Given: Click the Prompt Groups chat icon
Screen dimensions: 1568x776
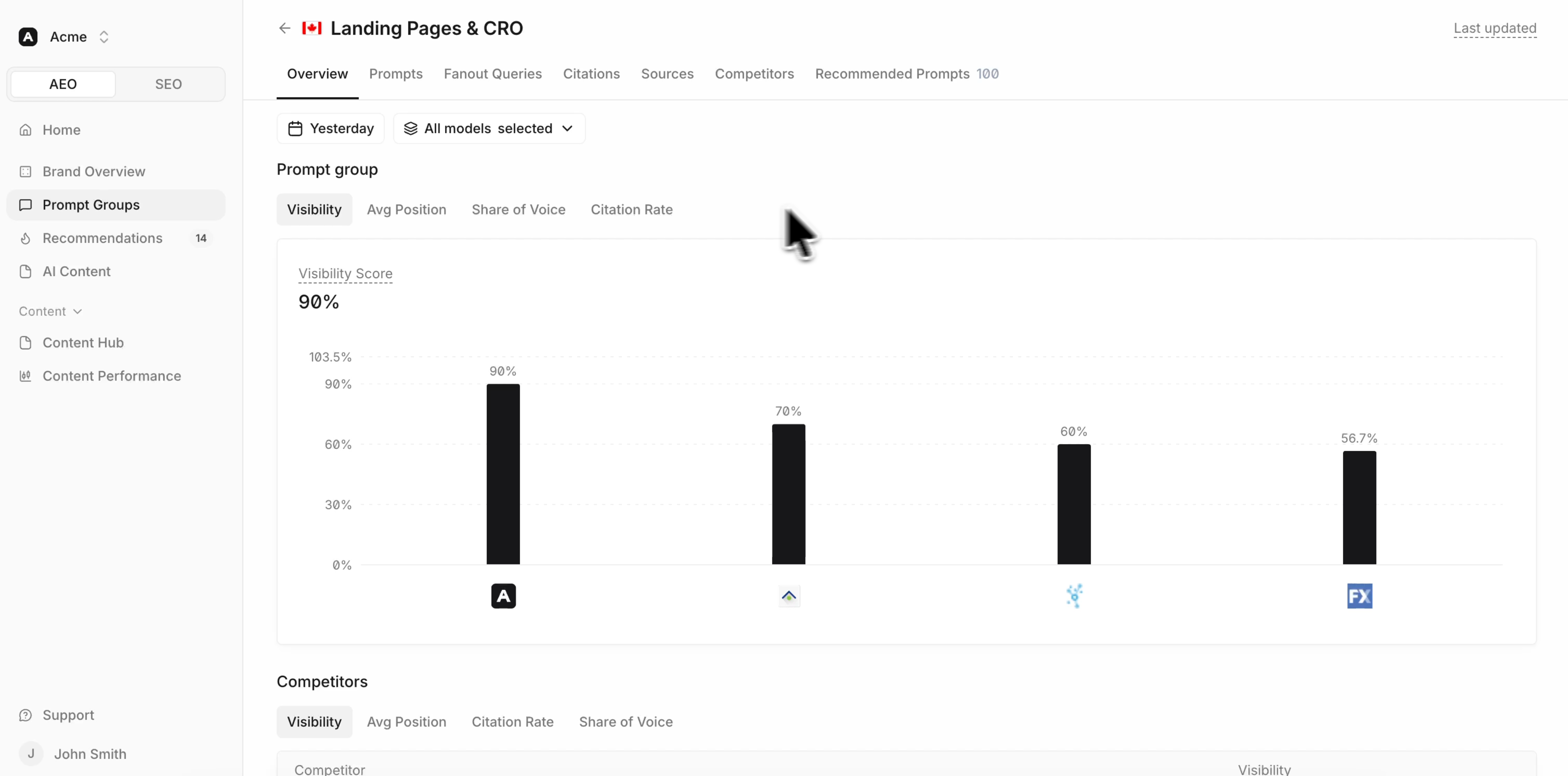Looking at the screenshot, I should [25, 205].
